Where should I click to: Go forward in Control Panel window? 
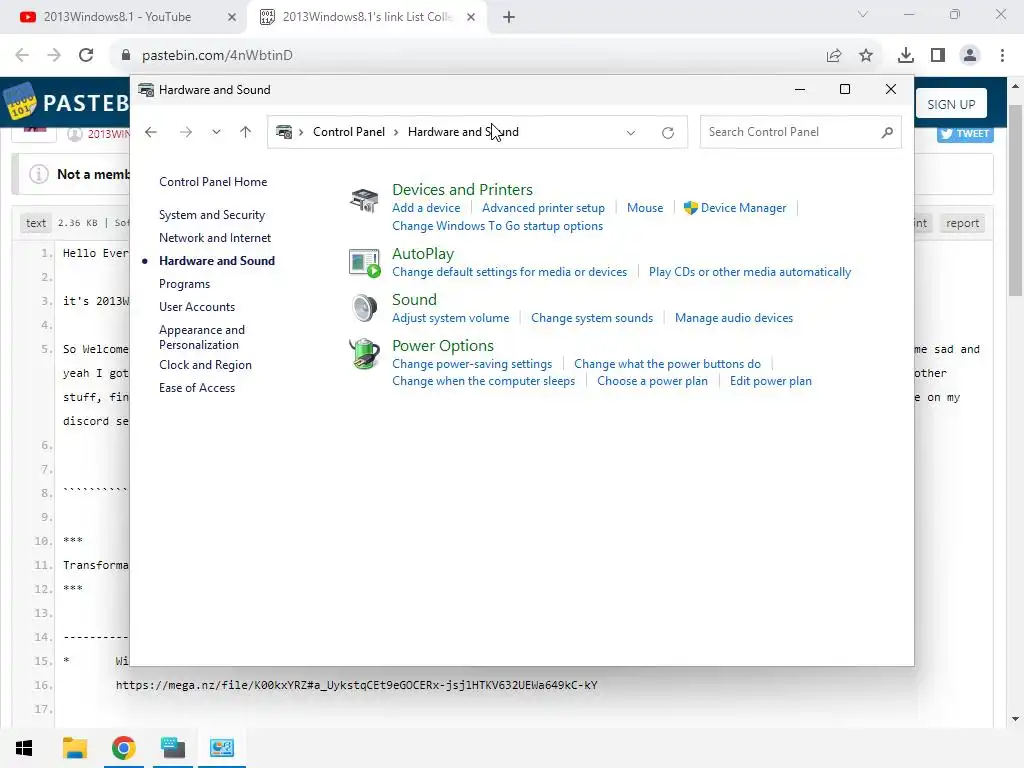(x=186, y=132)
